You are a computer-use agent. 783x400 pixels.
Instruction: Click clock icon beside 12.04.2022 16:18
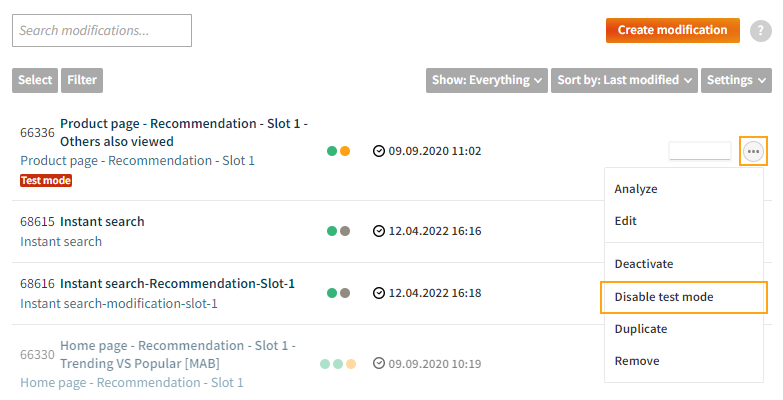coord(378,293)
